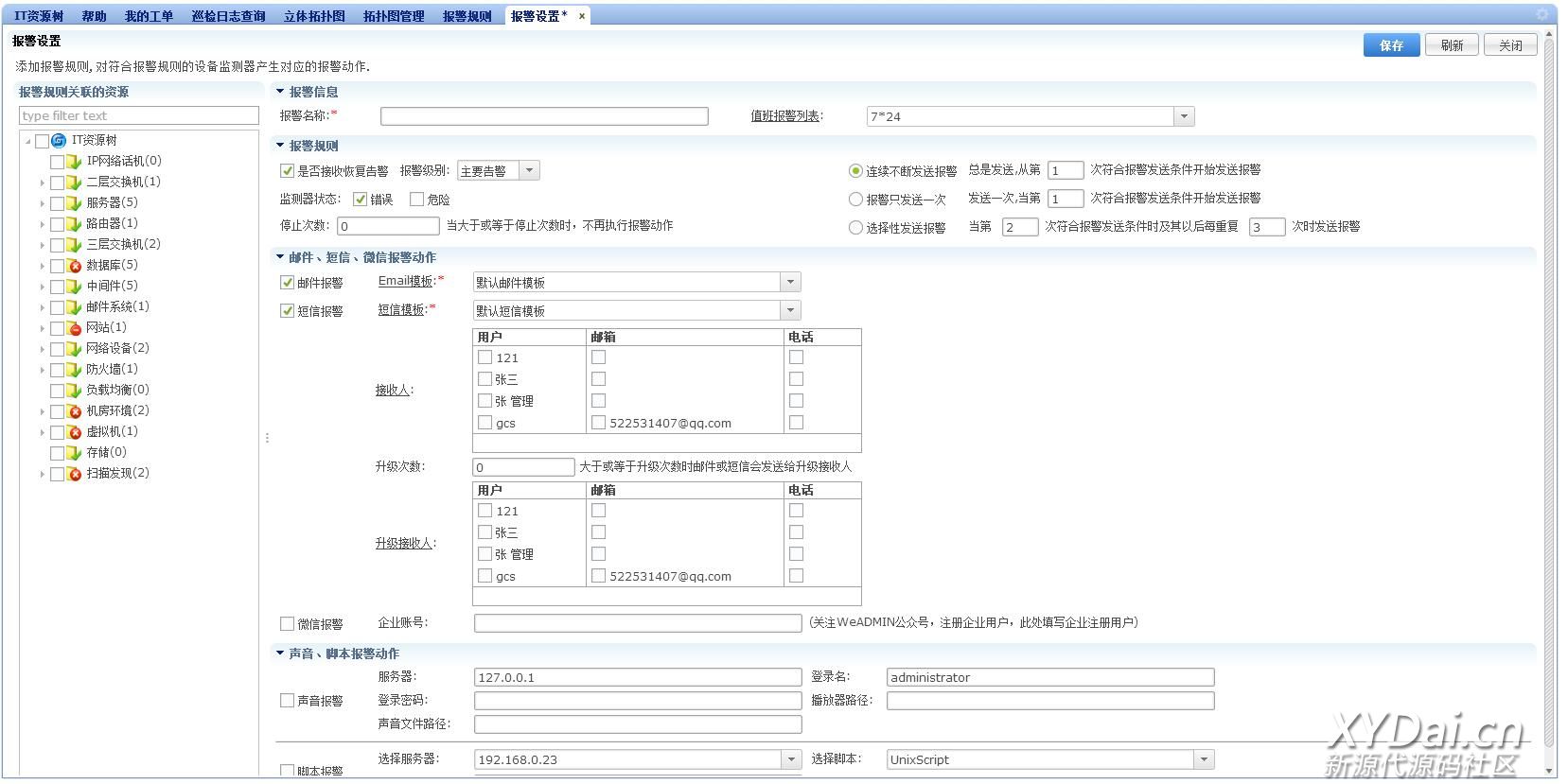This screenshot has height=784, width=1568.
Task: Click the 值班报警列表 link
Action: click(x=786, y=116)
